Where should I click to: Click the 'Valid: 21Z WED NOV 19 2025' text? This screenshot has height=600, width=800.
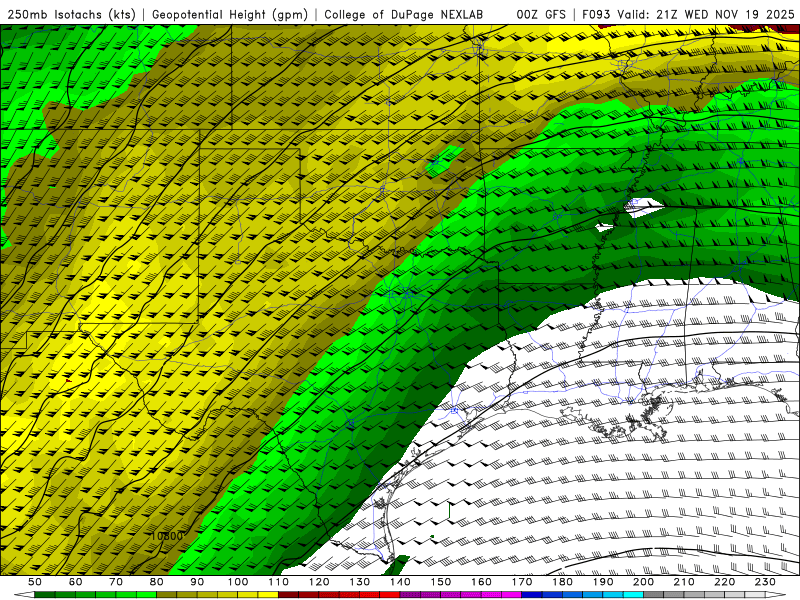706,14
